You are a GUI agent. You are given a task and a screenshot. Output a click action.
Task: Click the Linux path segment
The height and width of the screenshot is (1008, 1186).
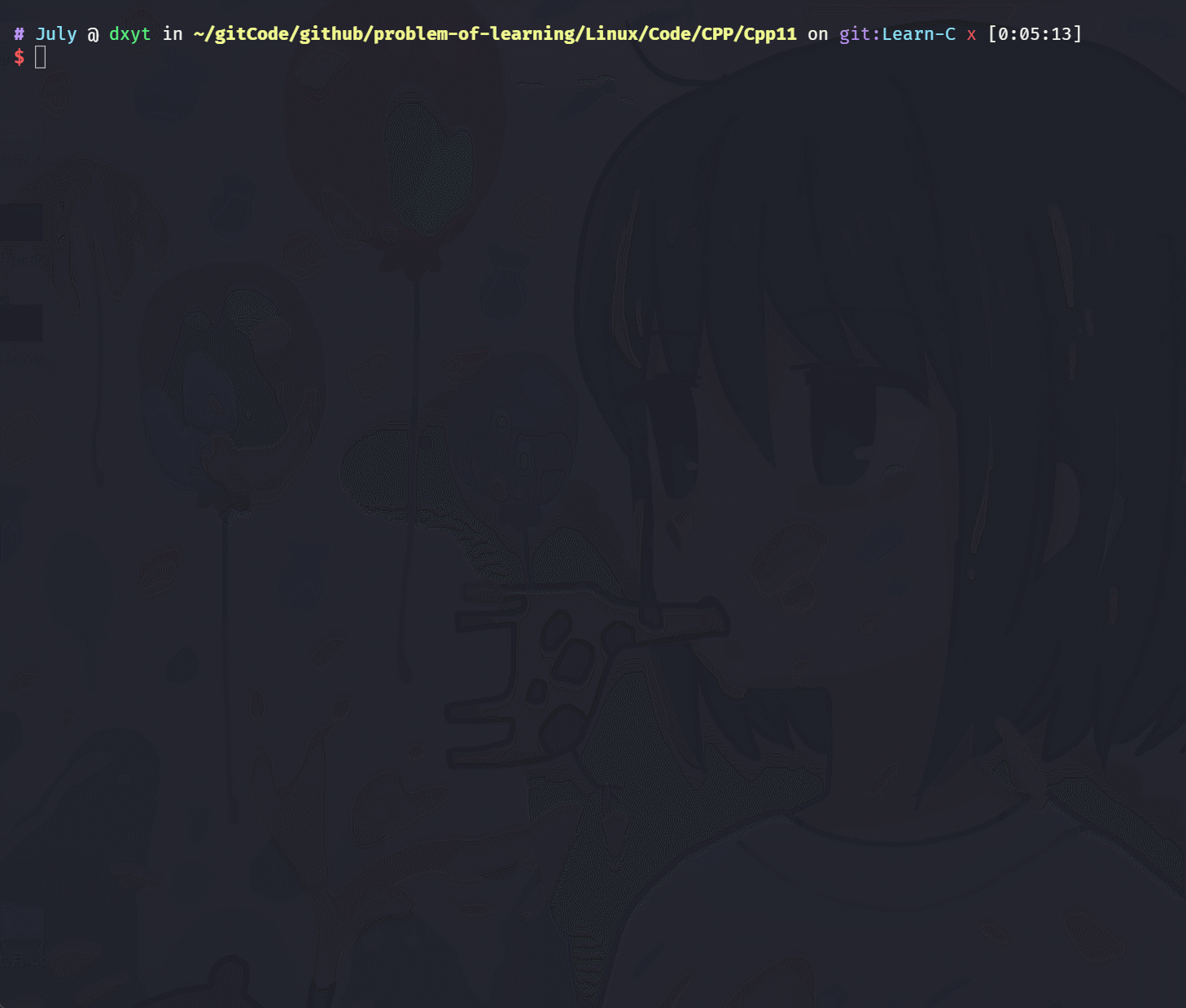click(611, 34)
